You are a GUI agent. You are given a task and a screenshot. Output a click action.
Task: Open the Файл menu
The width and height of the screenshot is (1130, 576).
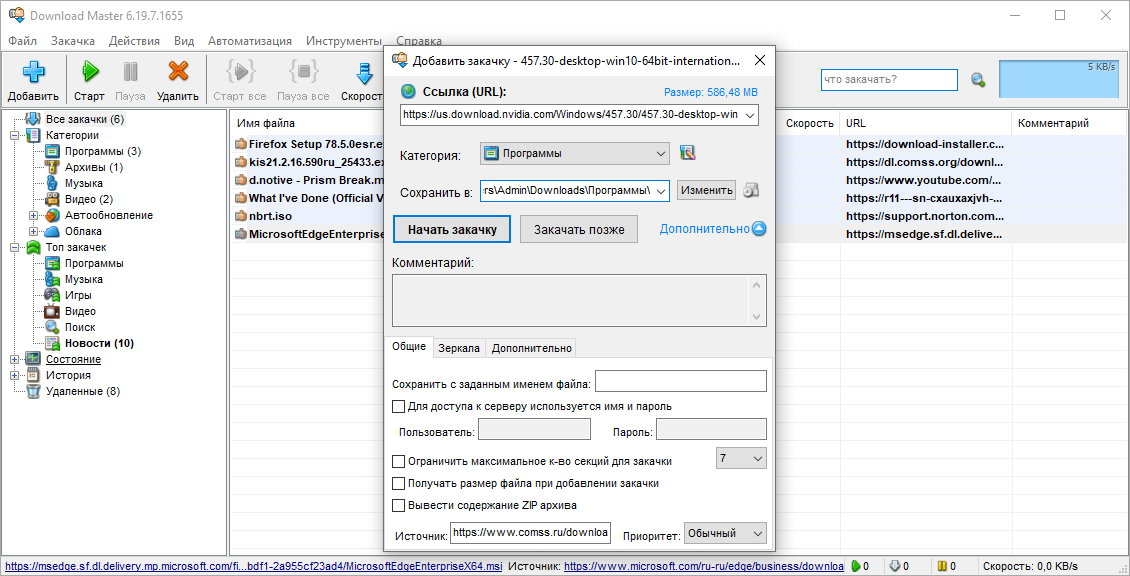pyautogui.click(x=23, y=41)
